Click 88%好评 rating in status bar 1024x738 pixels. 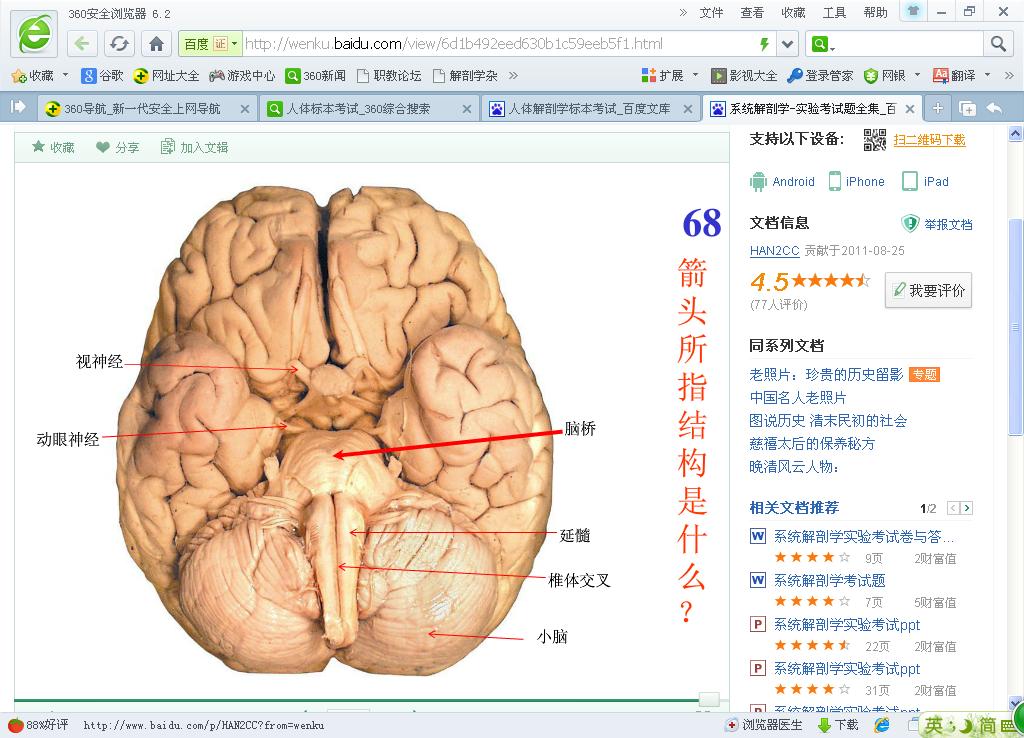pyautogui.click(x=38, y=725)
